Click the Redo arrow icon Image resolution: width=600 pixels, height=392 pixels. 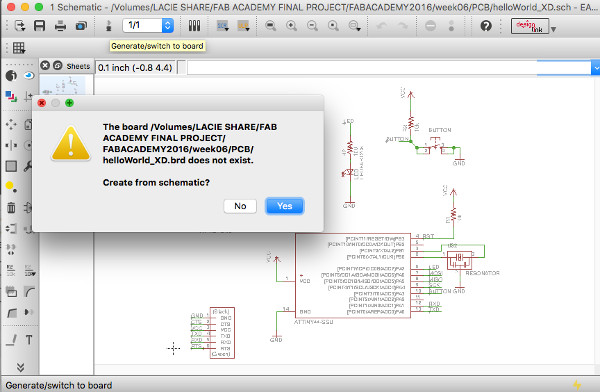403,26
